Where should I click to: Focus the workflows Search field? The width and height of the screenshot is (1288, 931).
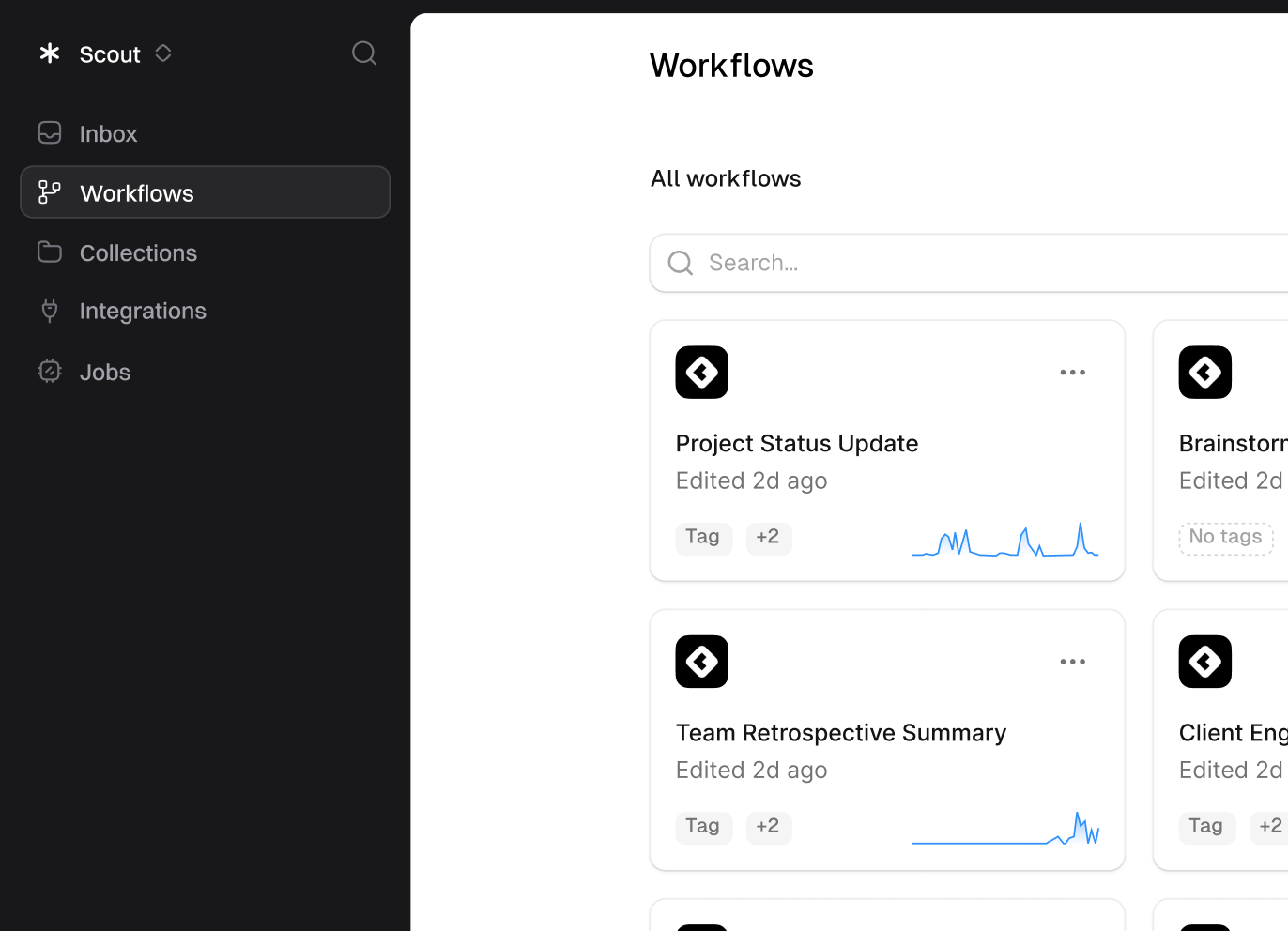[x=969, y=263]
